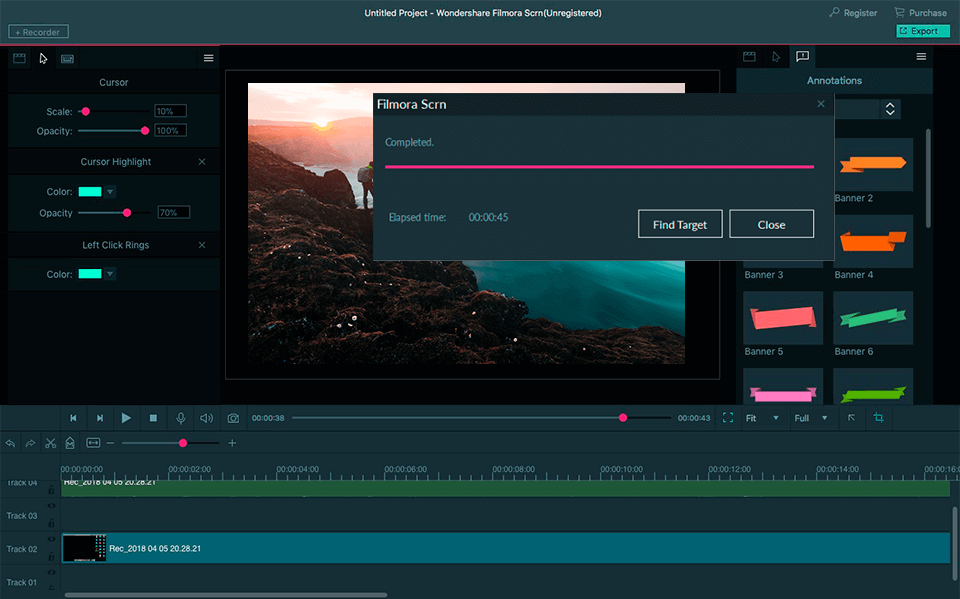Open the left panel hamburger menu
This screenshot has height=599, width=960.
tap(208, 58)
